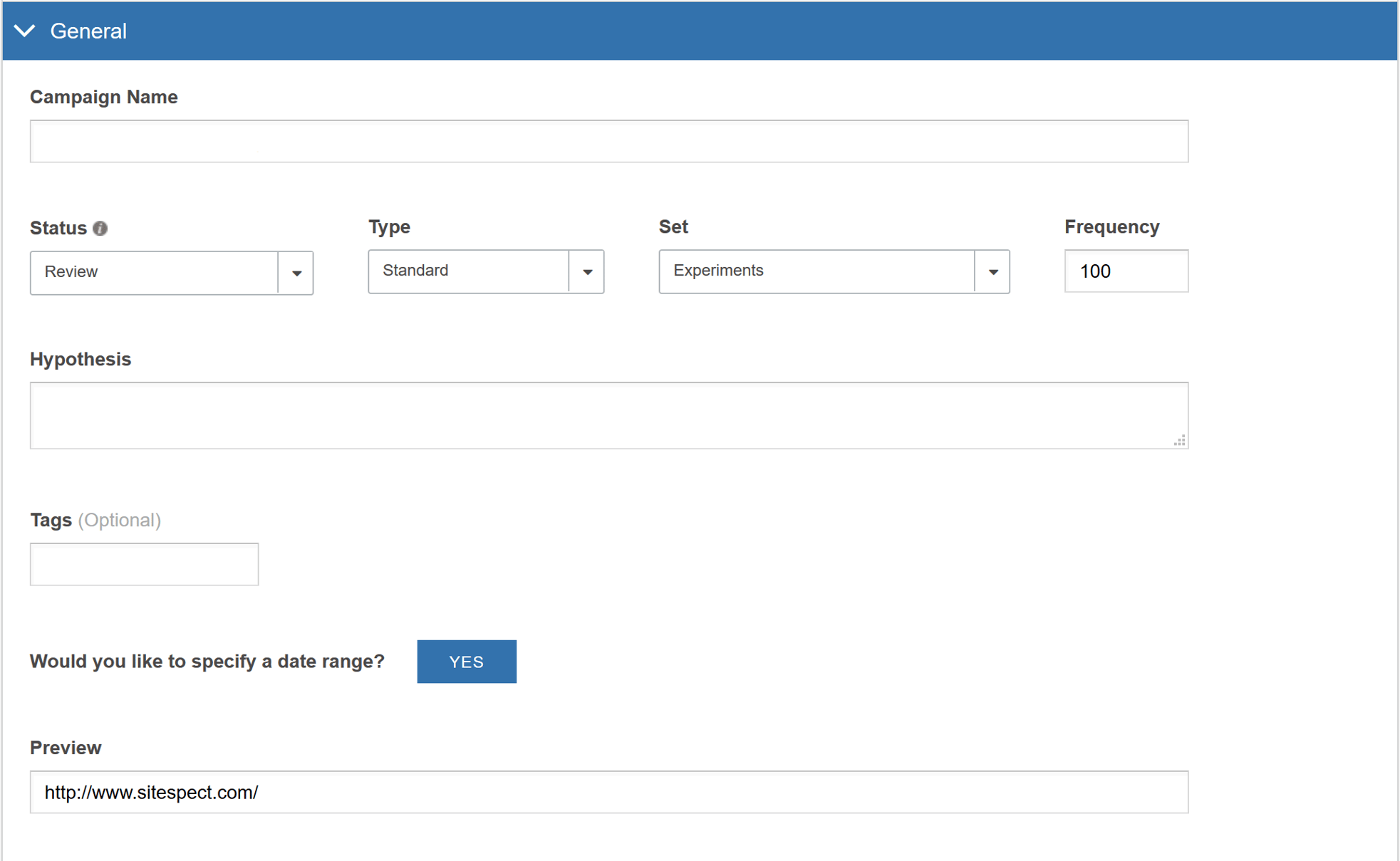Click the Hypothesis textarea resize handle

[1180, 441]
